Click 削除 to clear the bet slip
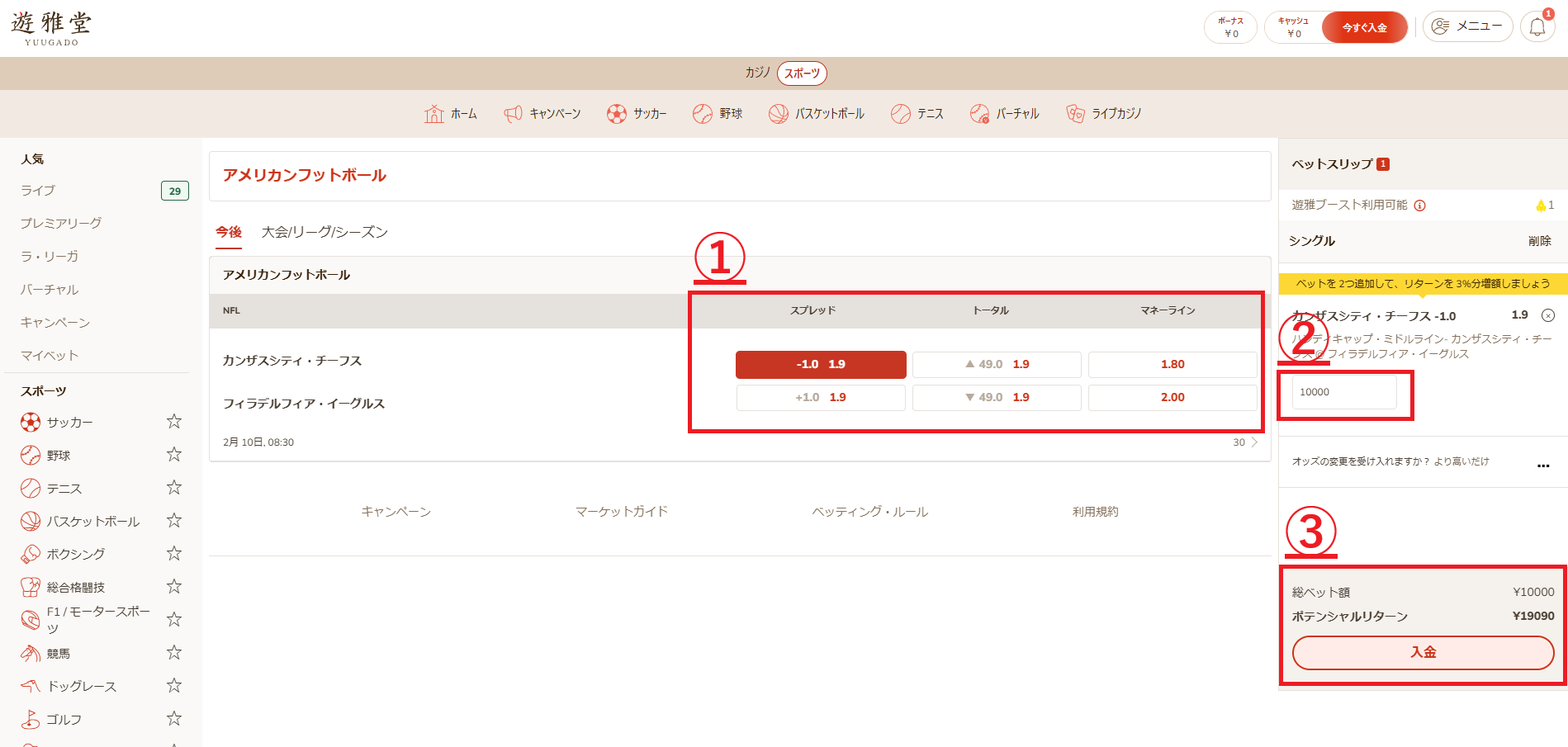Image resolution: width=1568 pixels, height=747 pixels. pos(1539,241)
